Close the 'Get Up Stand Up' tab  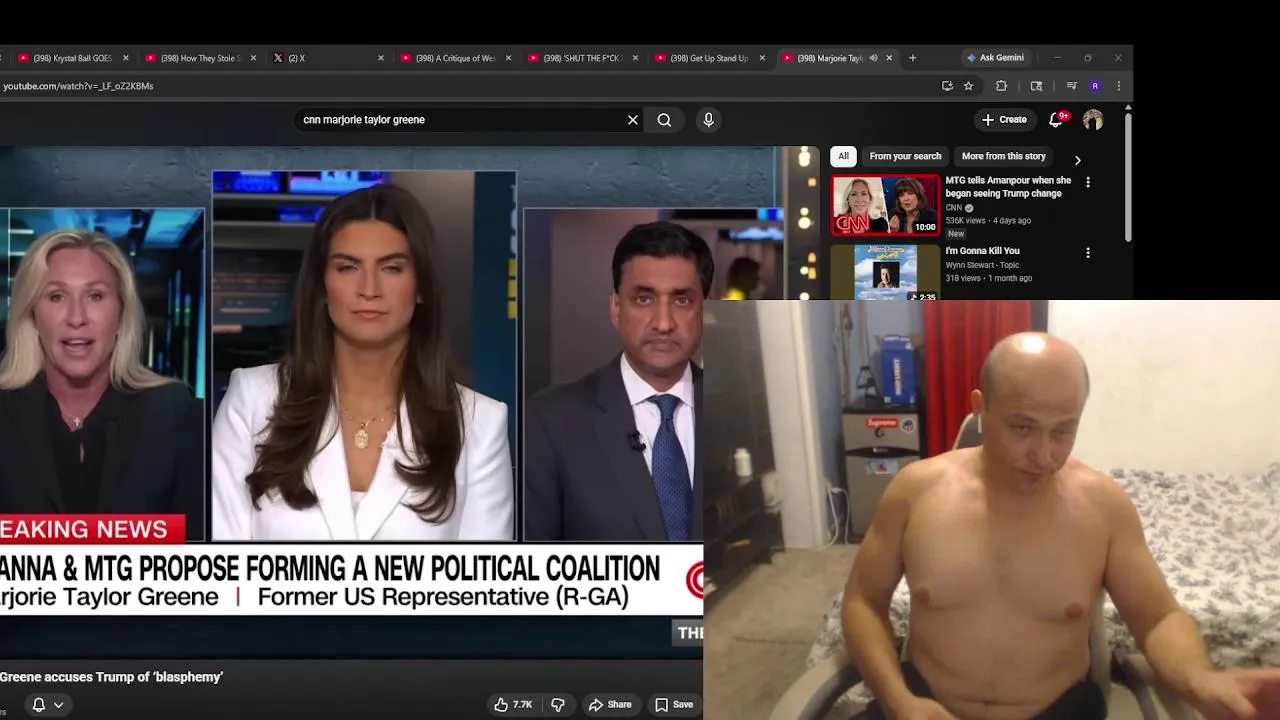coord(762,58)
